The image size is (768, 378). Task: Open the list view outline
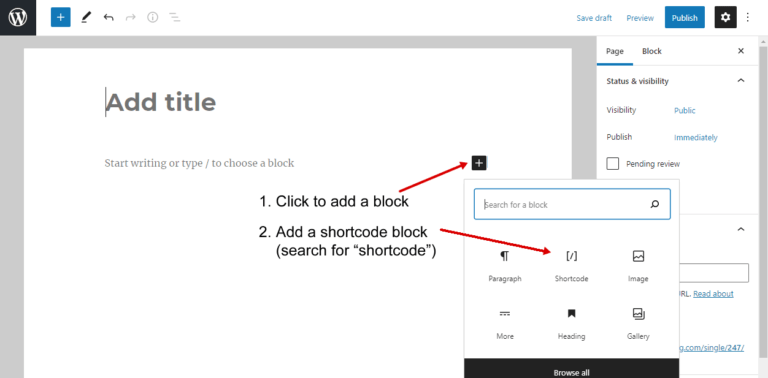click(x=175, y=18)
